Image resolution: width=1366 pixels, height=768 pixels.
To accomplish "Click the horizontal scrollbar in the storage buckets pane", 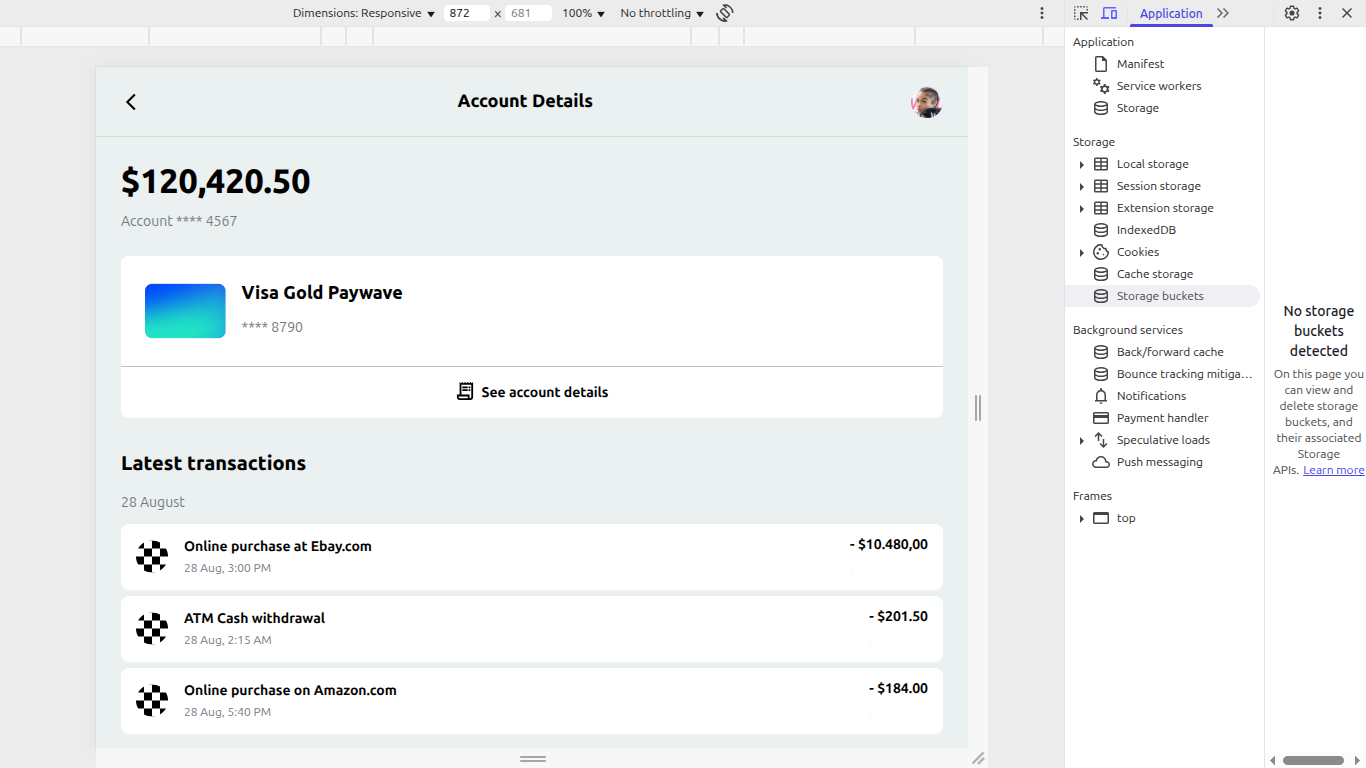I will click(1313, 760).
